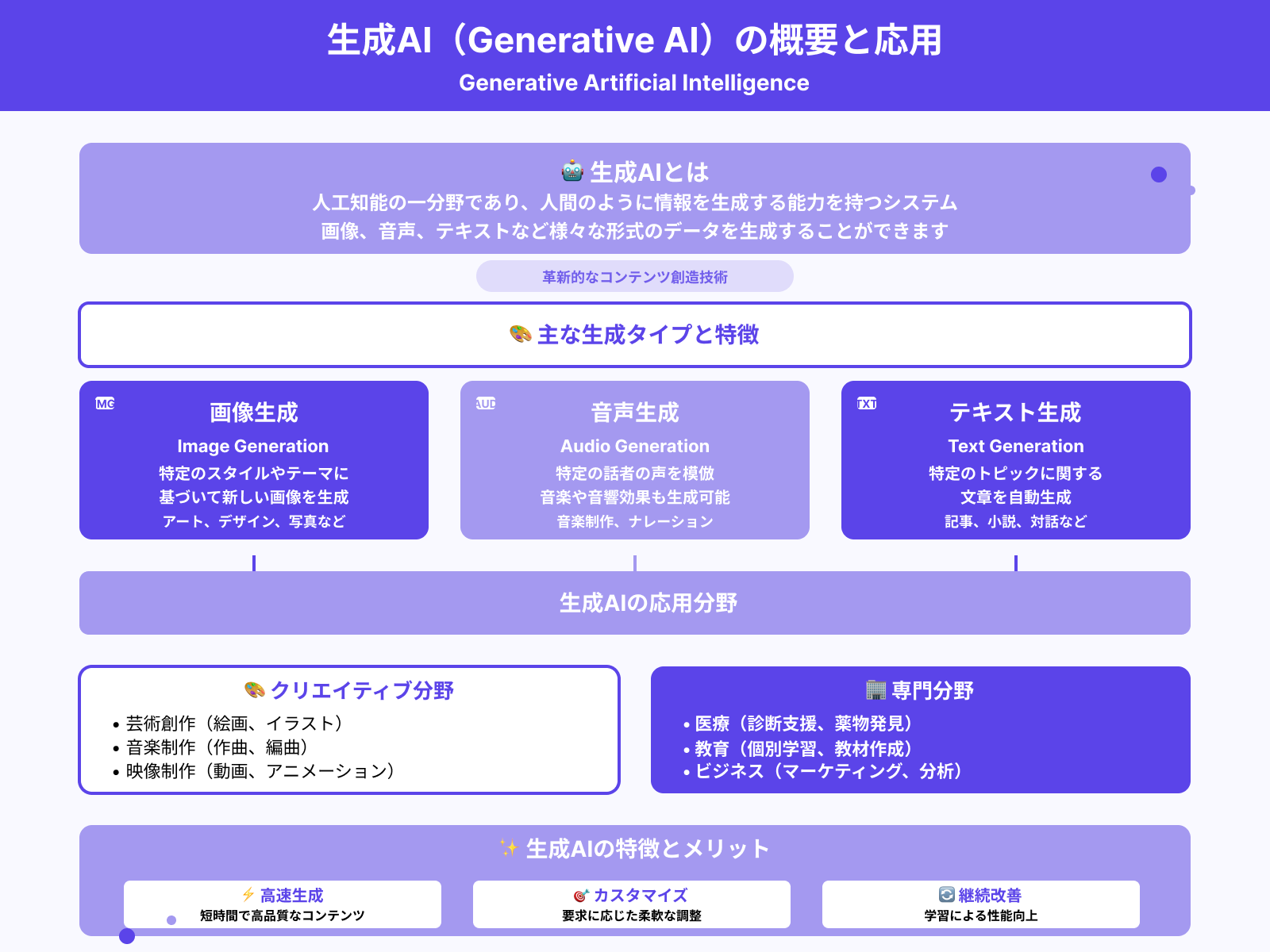Click the robot icon next to 生成AIとは heading
Viewport: 1270px width, 952px height.
[573, 170]
